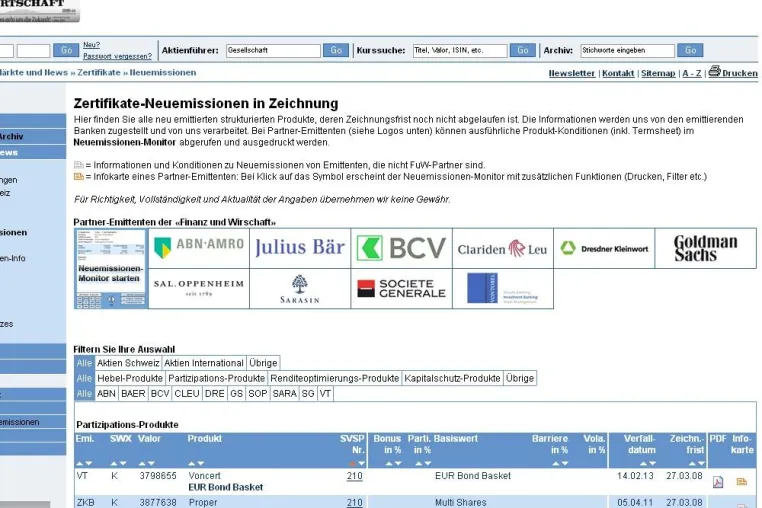Viewport: 762px width, 508px height.
Task: Open the Zertifikate breadcrumb link
Action: (x=99, y=72)
